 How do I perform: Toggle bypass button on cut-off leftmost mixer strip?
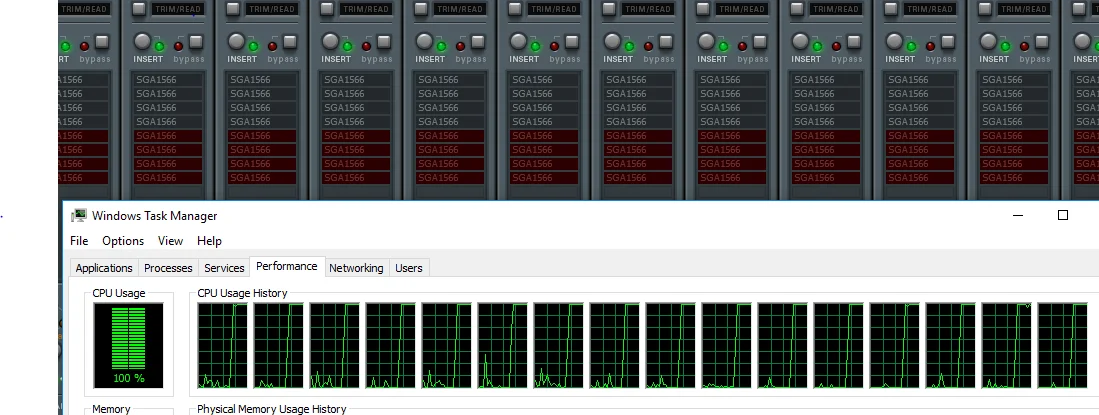point(102,42)
